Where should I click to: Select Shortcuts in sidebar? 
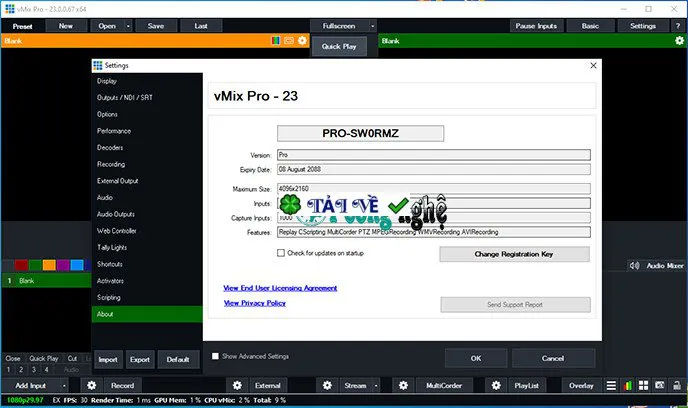click(147, 264)
